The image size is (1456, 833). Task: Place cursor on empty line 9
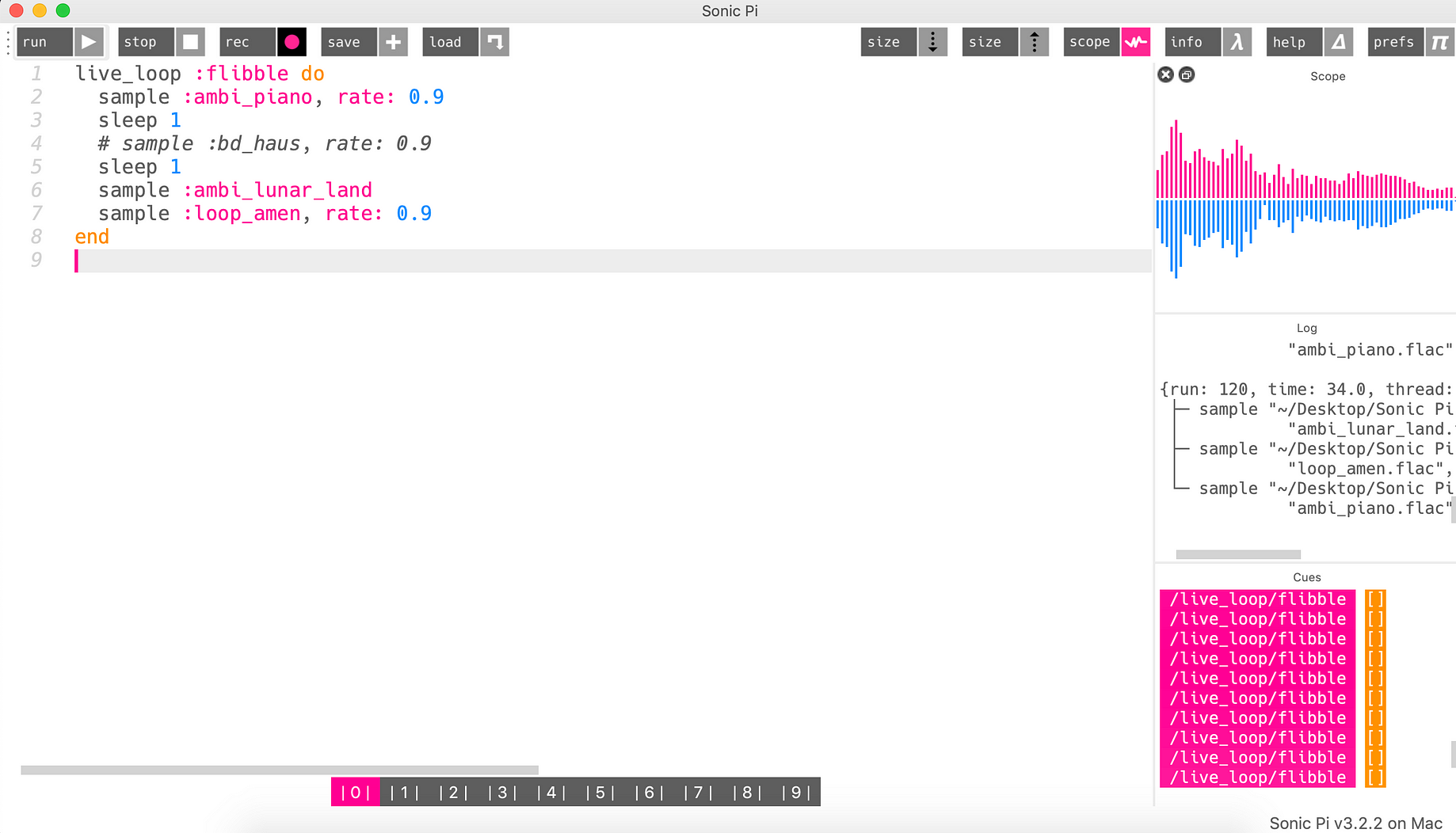613,261
